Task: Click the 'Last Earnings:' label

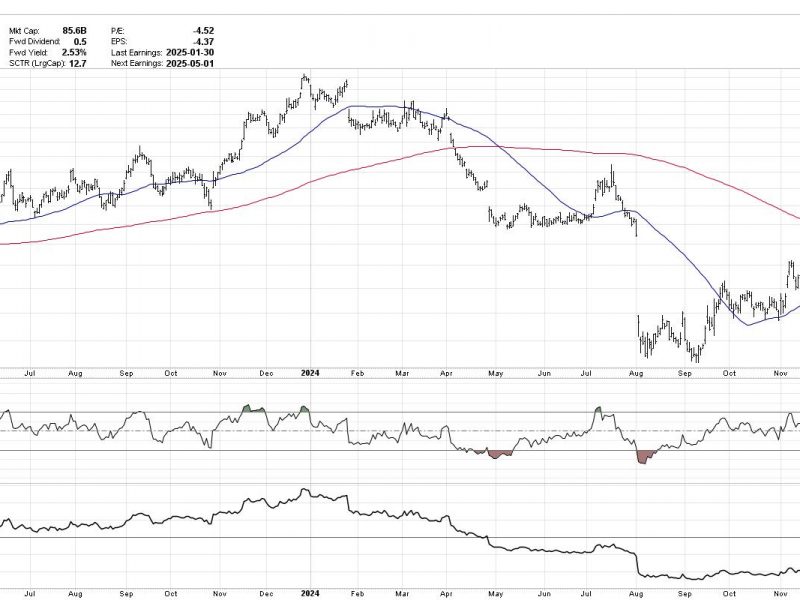Action: (137, 53)
